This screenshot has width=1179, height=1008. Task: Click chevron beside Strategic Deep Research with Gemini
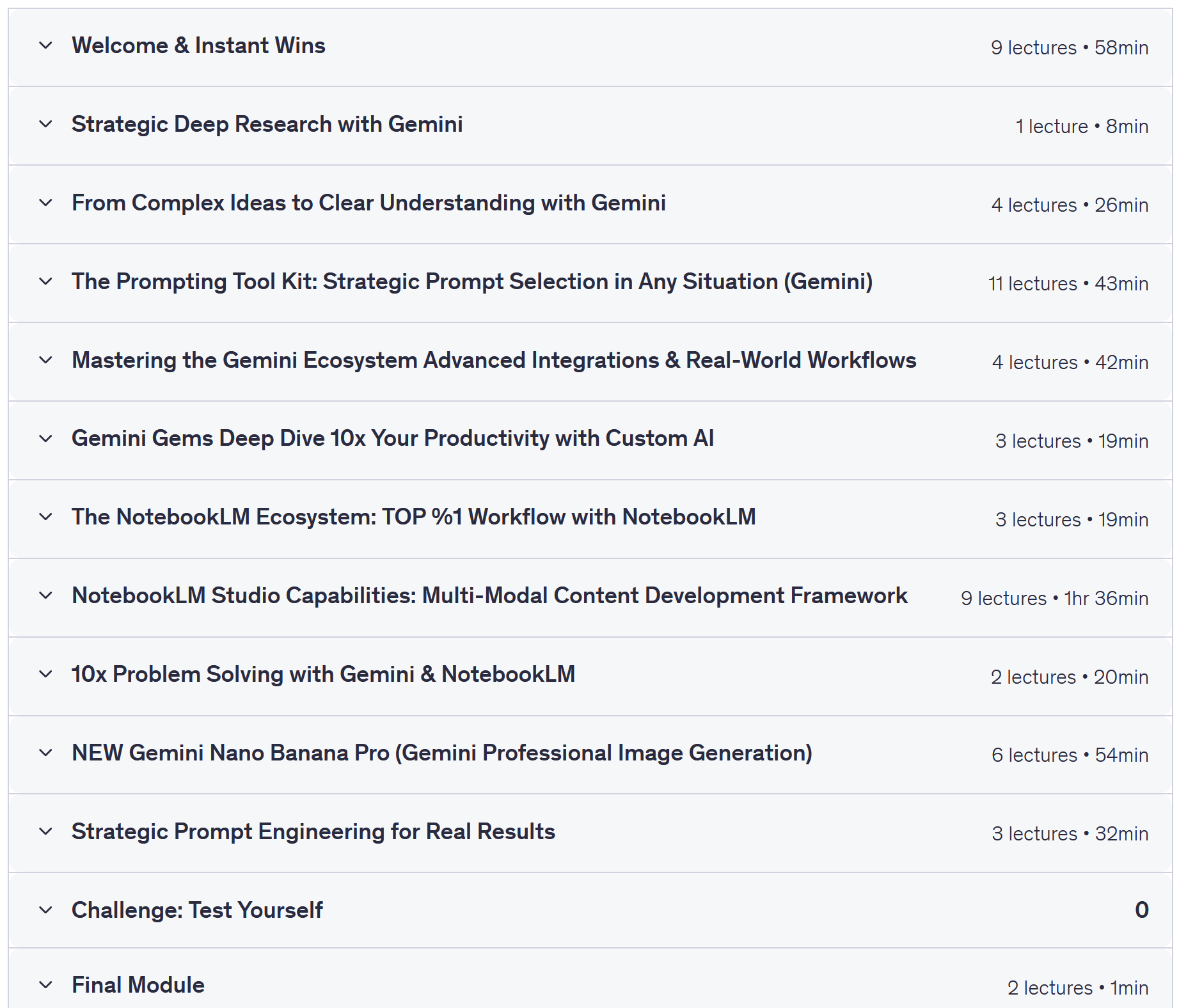45,124
